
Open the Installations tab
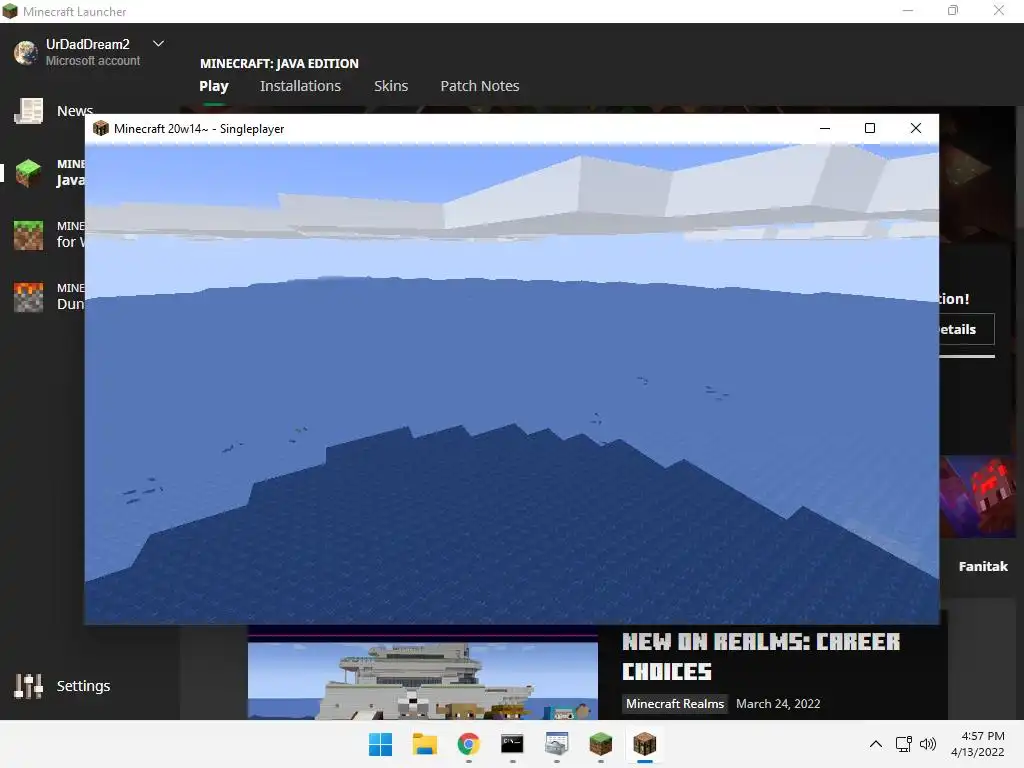coord(300,86)
